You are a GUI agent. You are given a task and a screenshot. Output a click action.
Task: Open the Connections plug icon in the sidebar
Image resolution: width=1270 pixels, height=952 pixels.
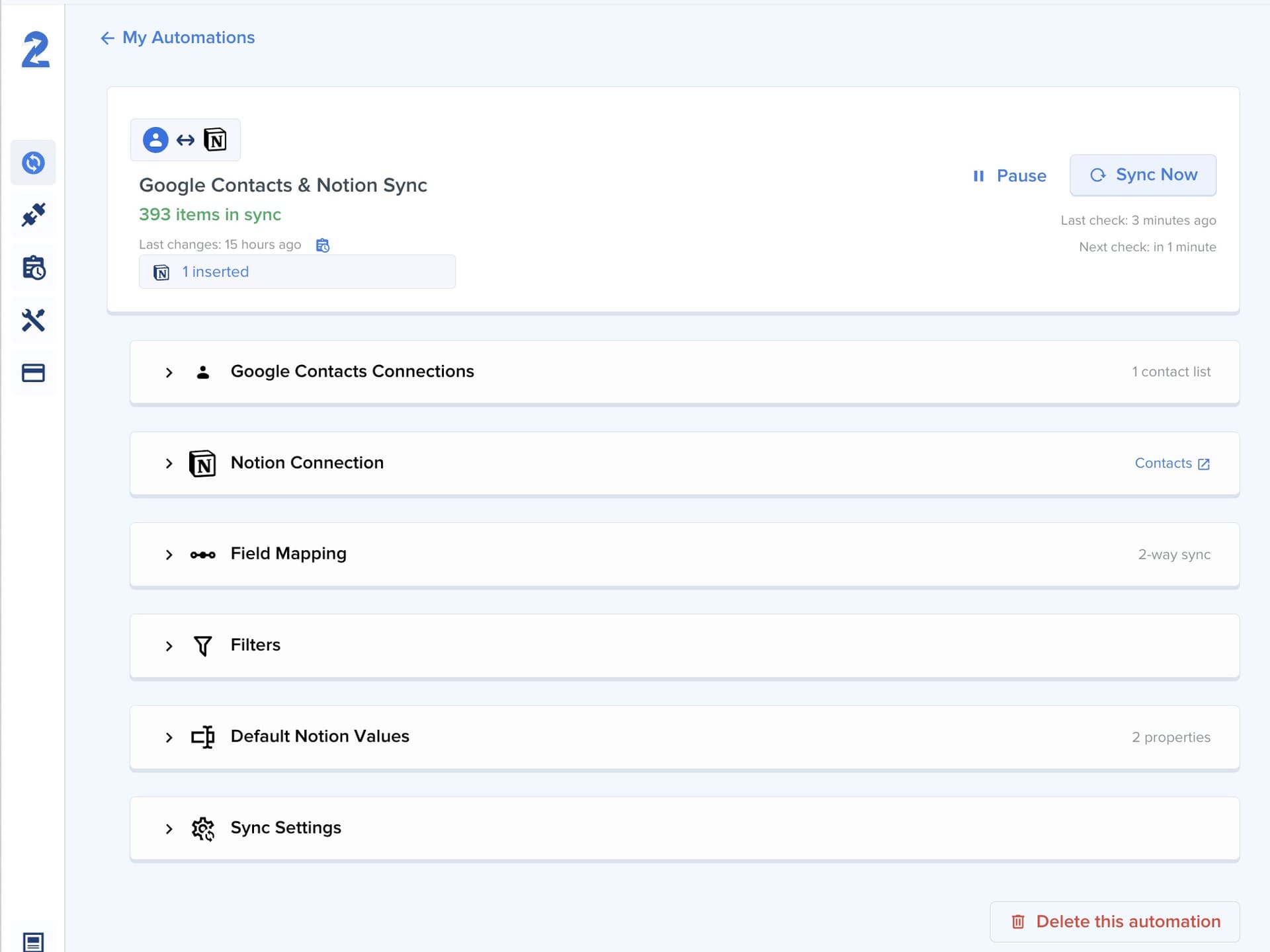coord(33,215)
